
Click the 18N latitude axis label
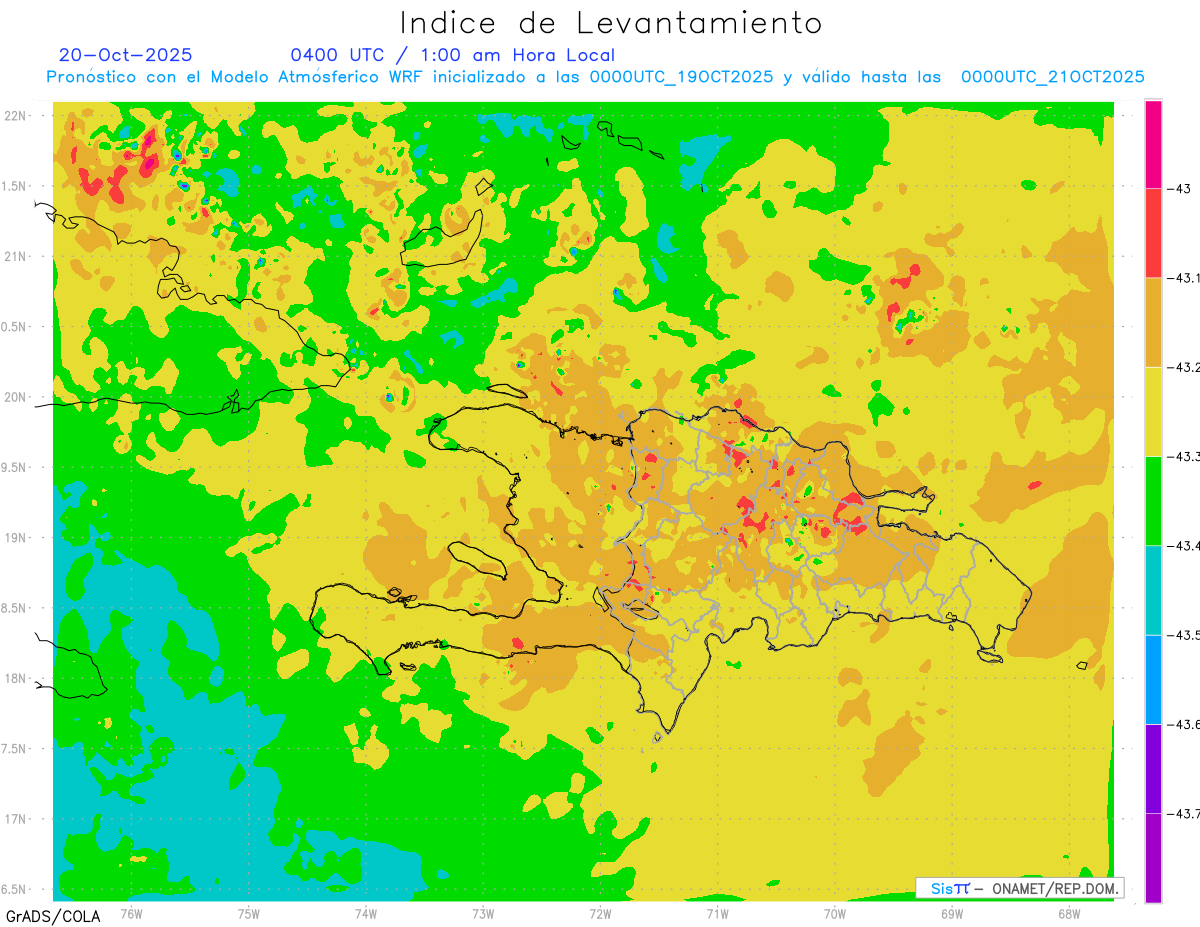click(x=16, y=678)
